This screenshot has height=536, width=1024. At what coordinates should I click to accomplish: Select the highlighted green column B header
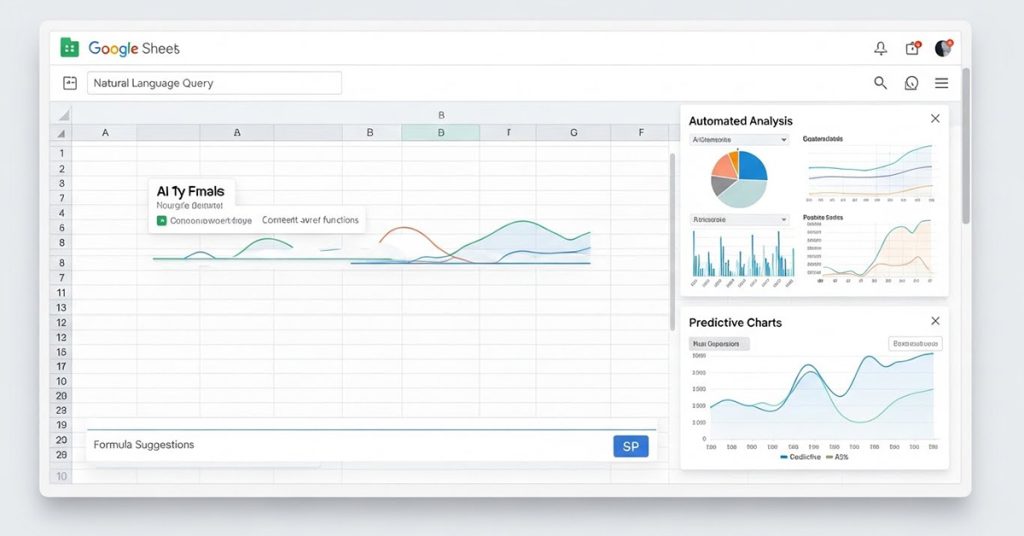tap(441, 133)
